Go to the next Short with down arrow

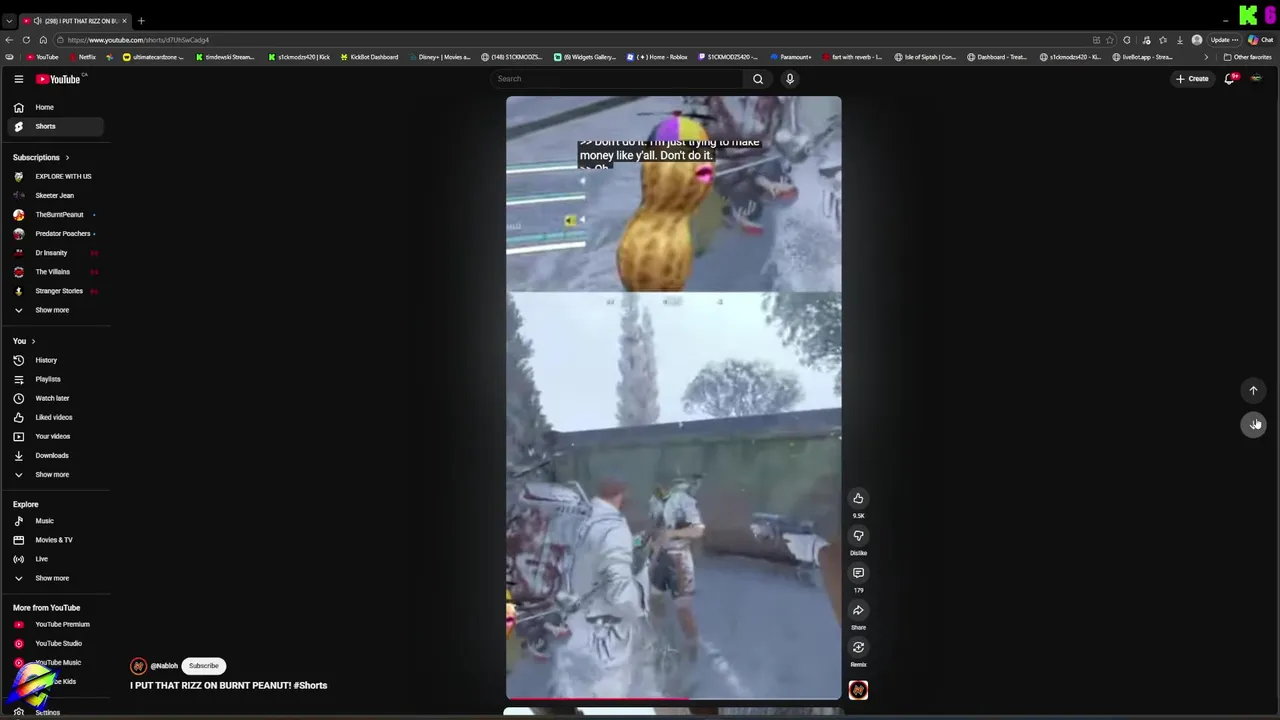click(1253, 424)
